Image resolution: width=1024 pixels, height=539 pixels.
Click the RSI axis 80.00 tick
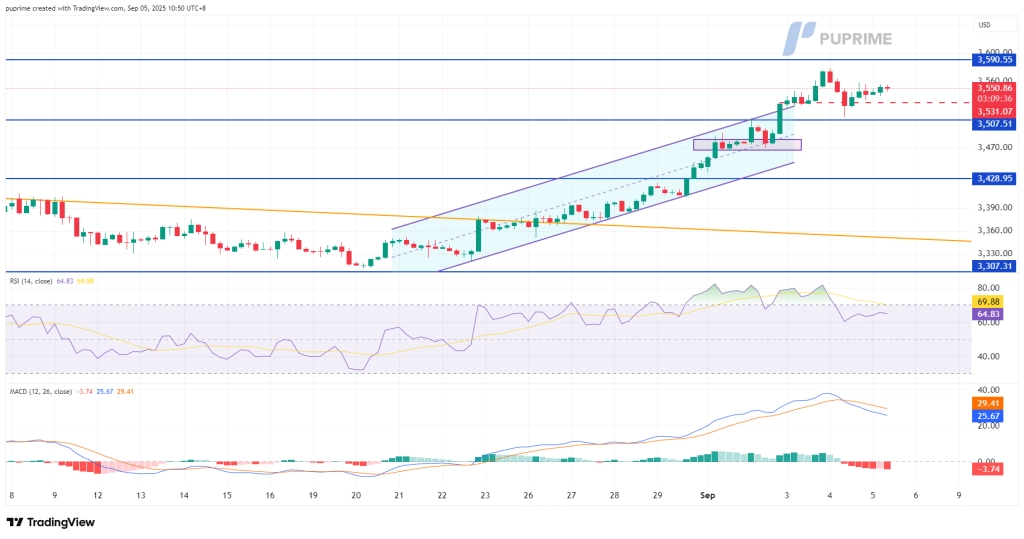[988, 287]
